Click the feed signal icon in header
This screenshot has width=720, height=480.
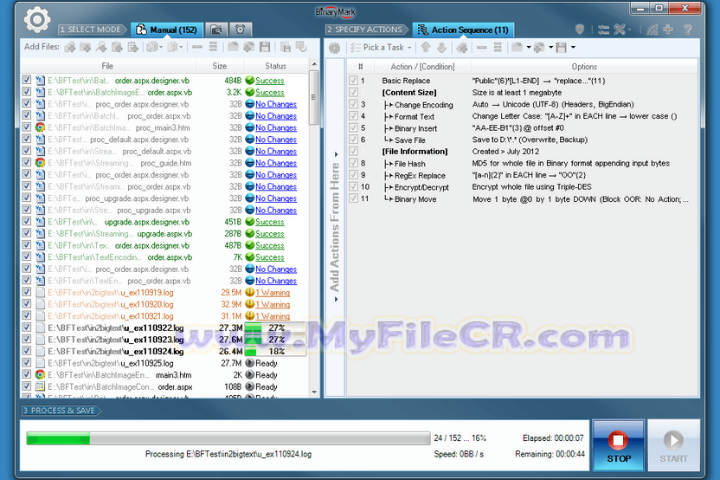coord(652,30)
